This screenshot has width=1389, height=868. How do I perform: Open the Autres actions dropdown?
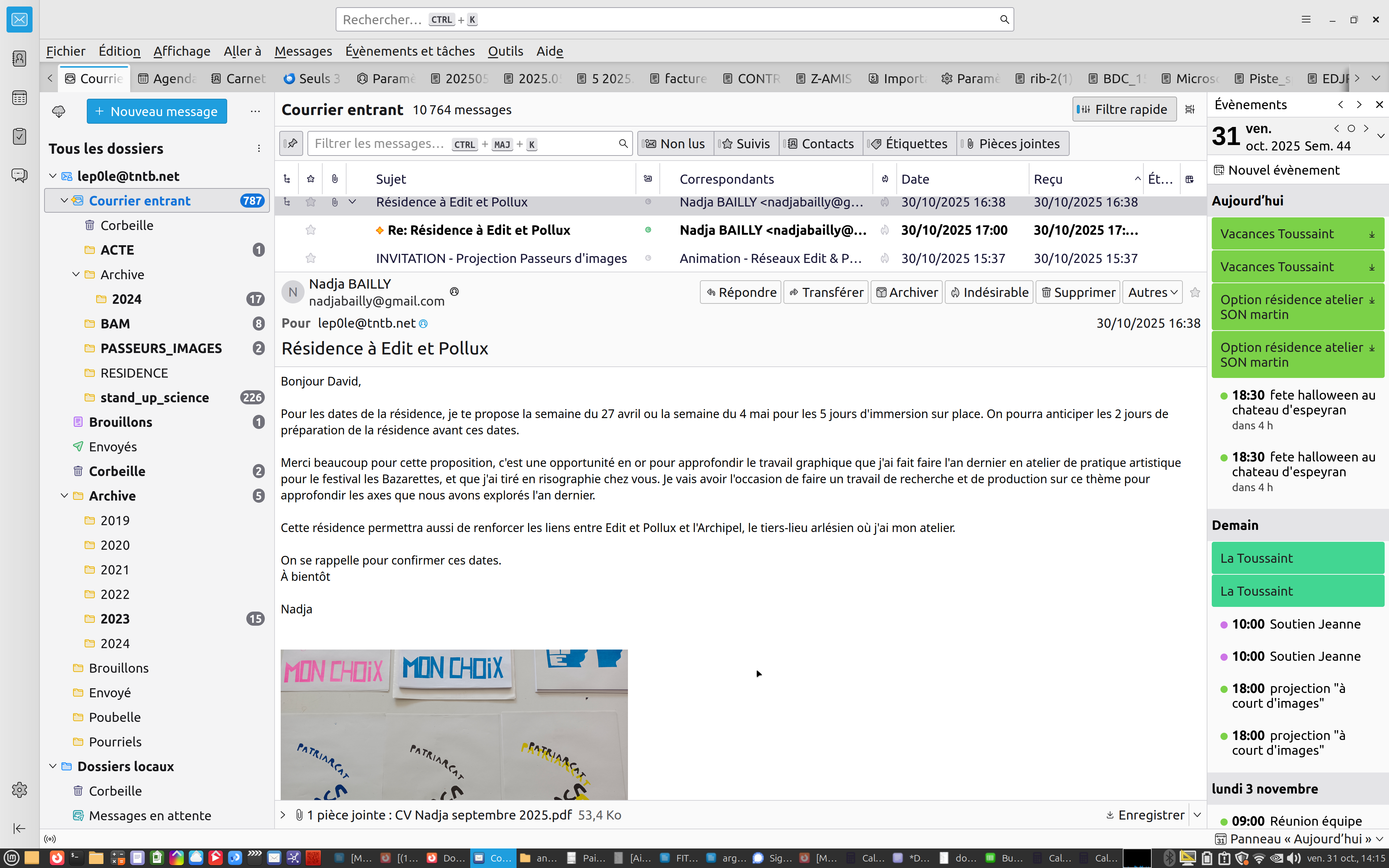[x=1152, y=292]
